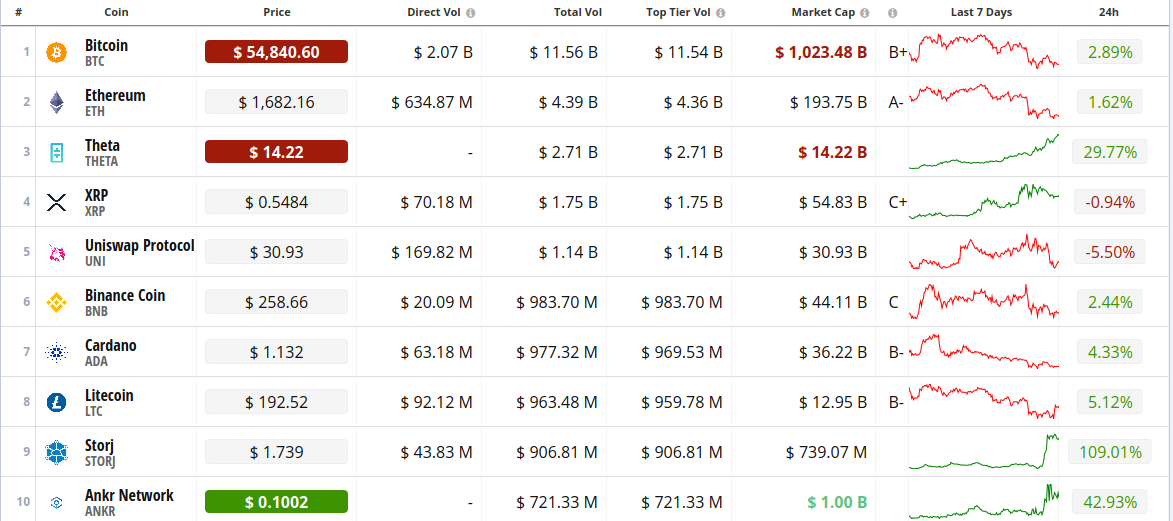Click XRP rating C+
The width and height of the screenshot is (1173, 521).
tap(898, 202)
